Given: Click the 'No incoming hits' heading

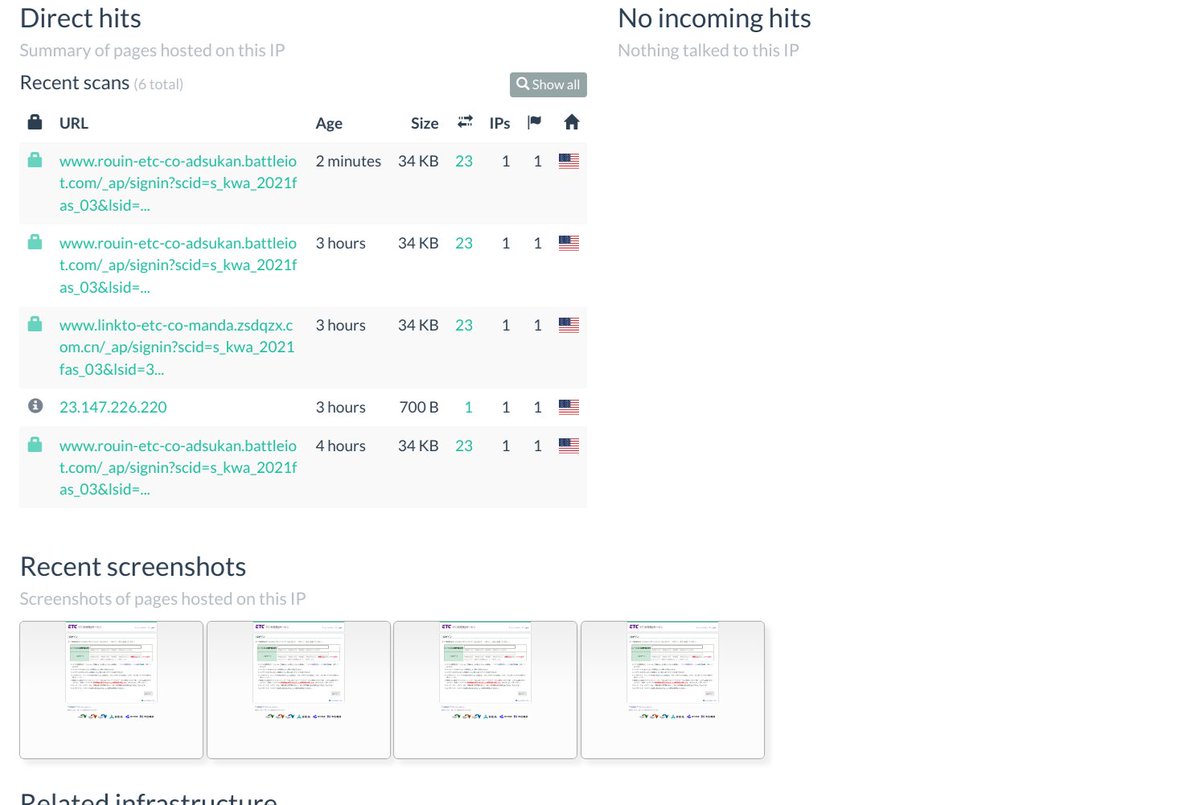Looking at the screenshot, I should pyautogui.click(x=714, y=18).
